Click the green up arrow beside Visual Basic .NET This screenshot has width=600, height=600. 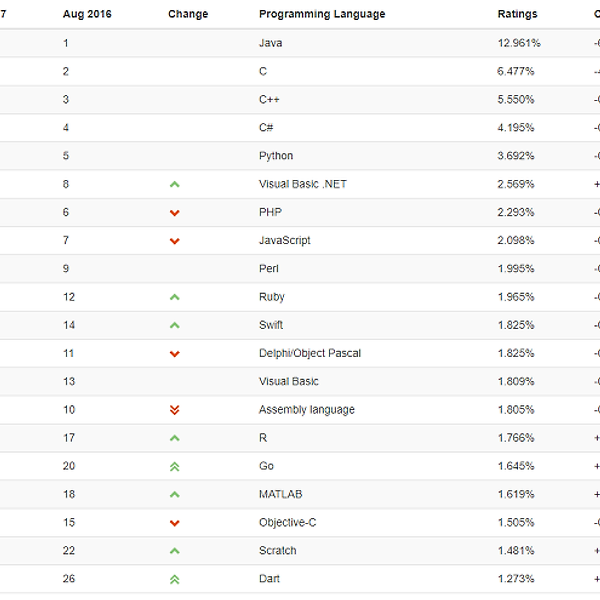[x=174, y=184]
